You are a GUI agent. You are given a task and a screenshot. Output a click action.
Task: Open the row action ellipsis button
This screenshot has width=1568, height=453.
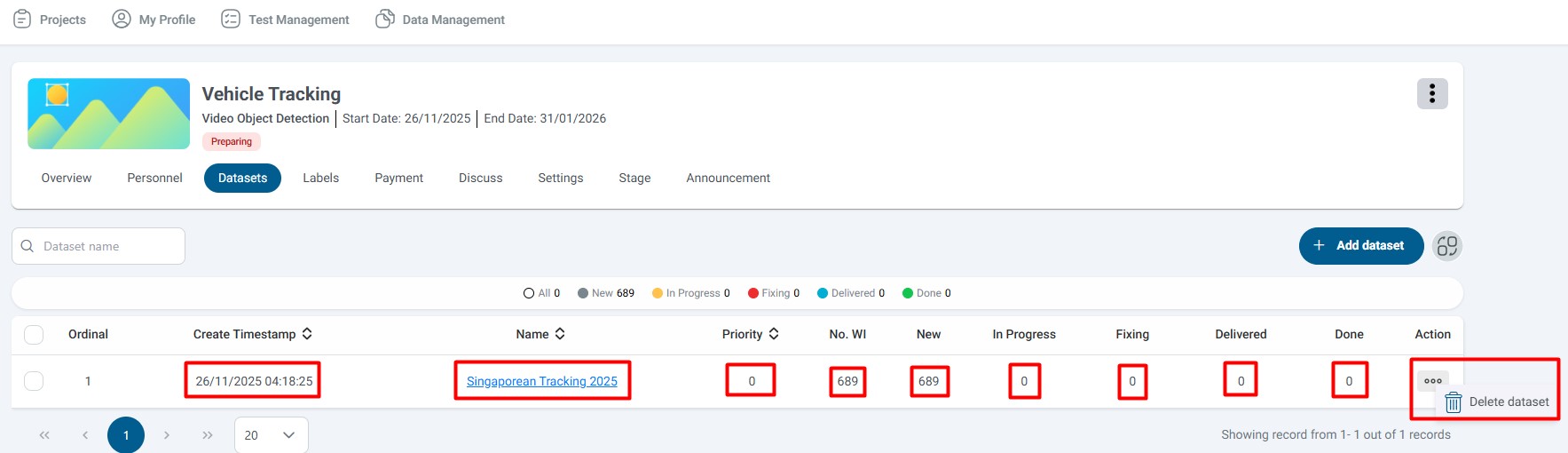coord(1432,381)
